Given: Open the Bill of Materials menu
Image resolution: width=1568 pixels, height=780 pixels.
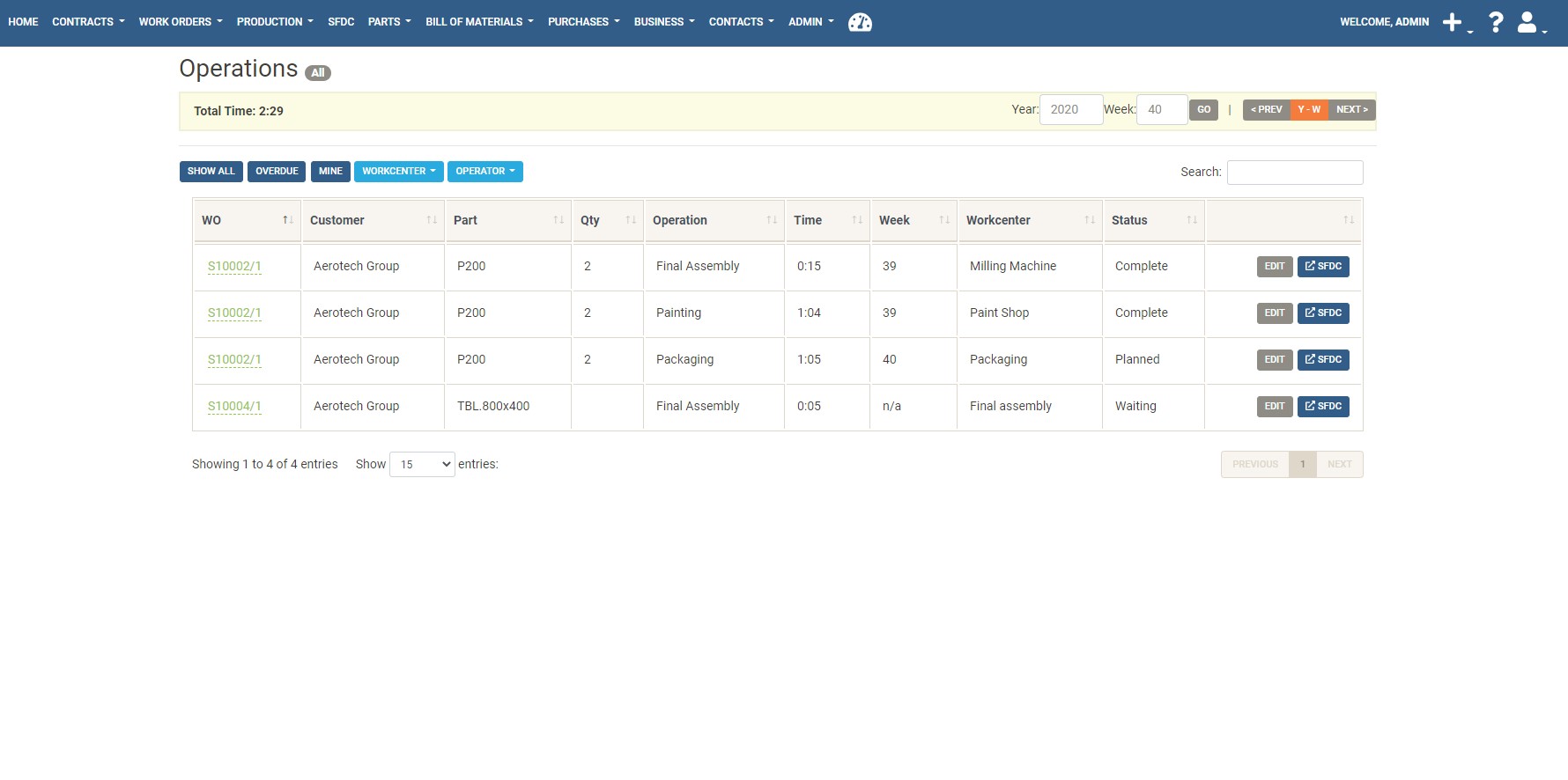Looking at the screenshot, I should coord(479,22).
